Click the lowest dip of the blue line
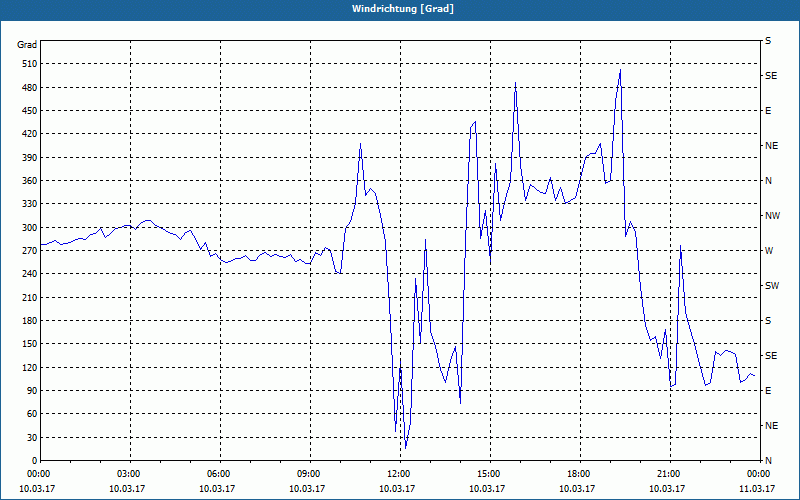This screenshot has height=500, width=800. (x=406, y=448)
